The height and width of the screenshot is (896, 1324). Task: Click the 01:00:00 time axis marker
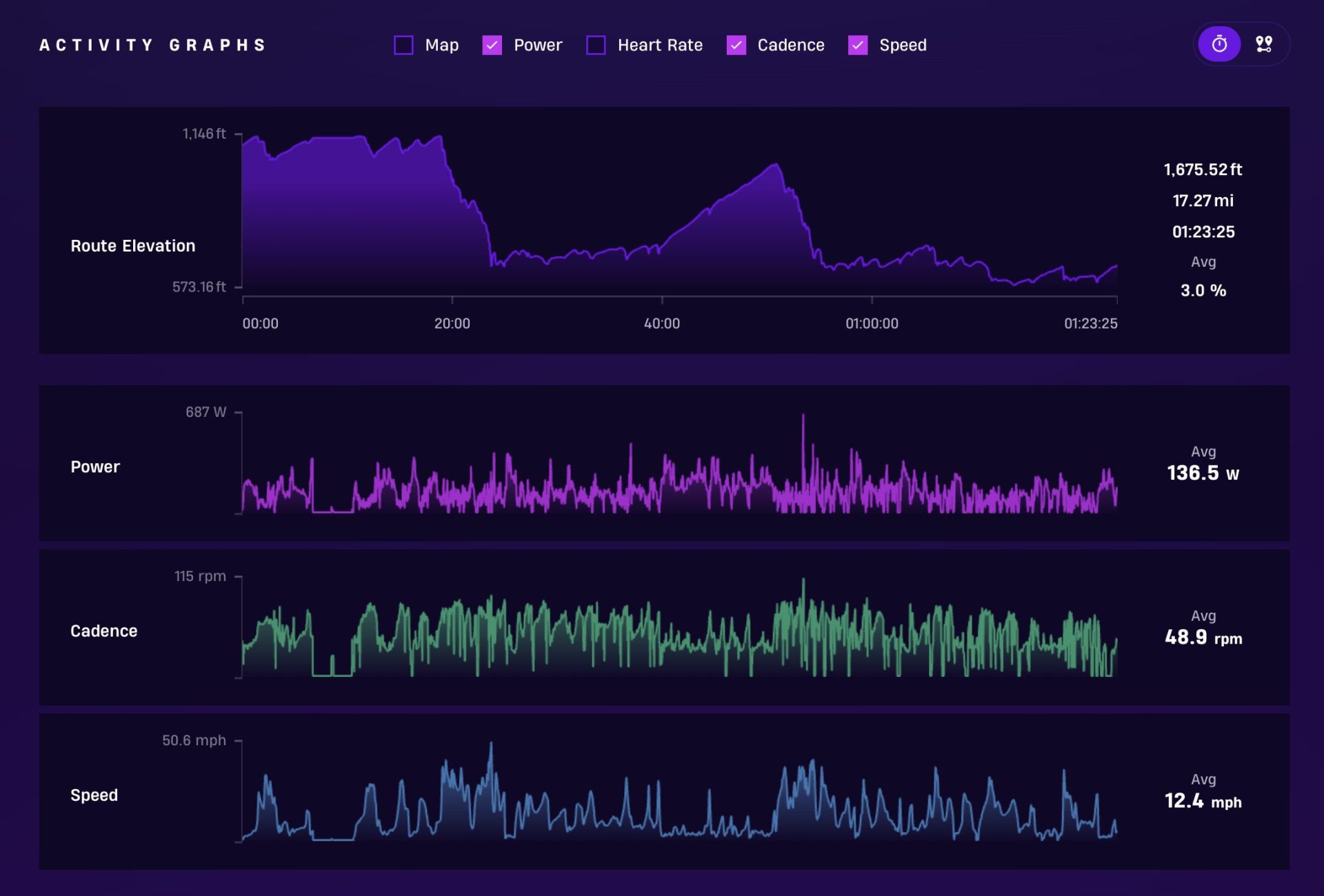click(872, 323)
